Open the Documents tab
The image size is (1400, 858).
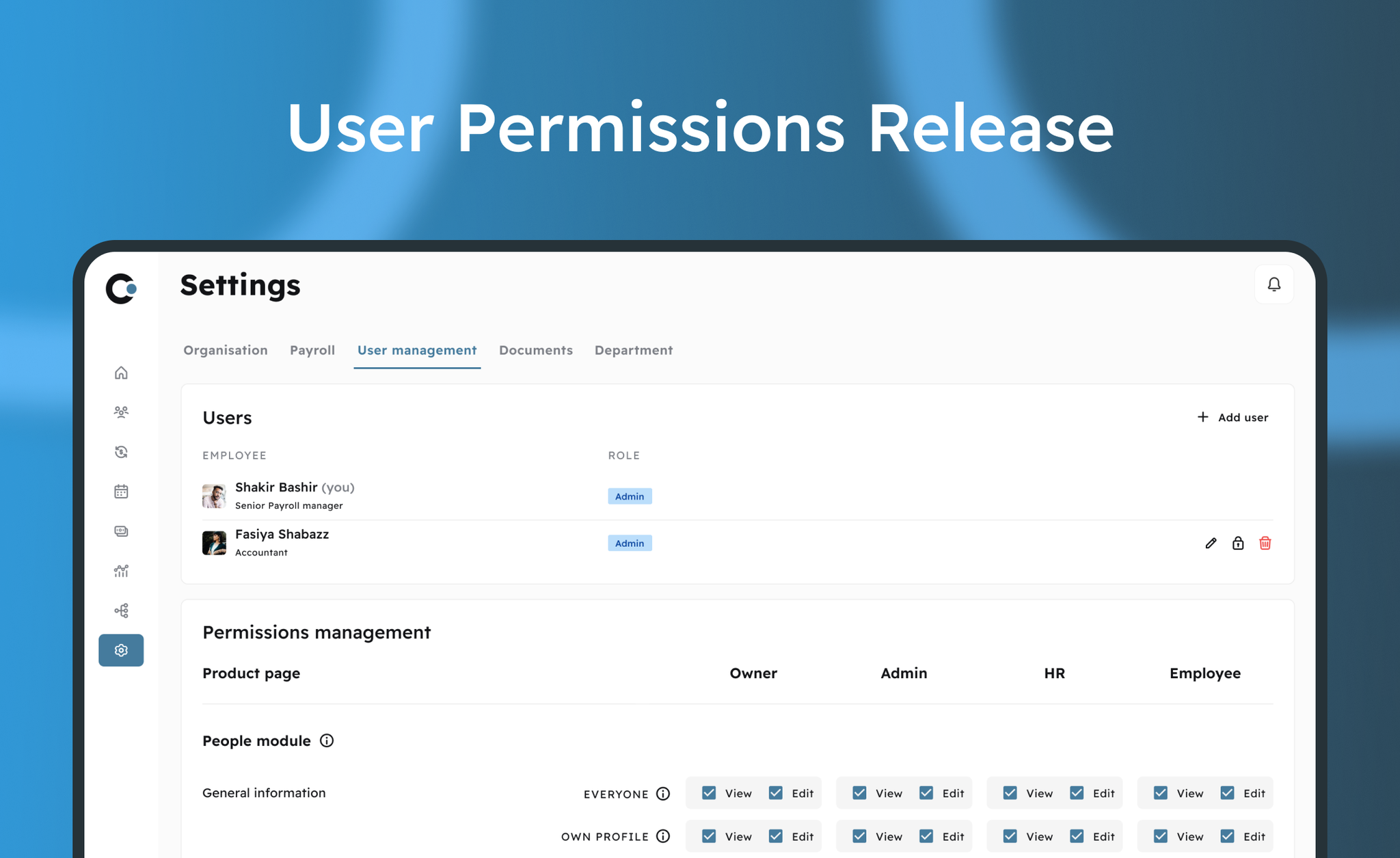click(x=536, y=350)
